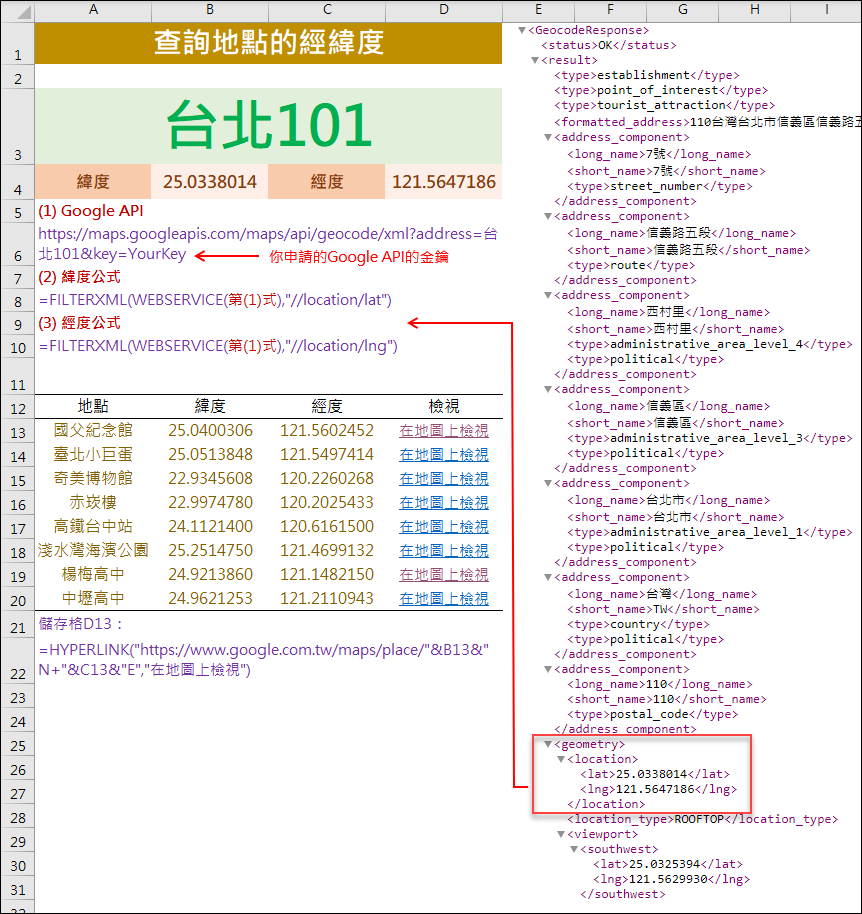The height and width of the screenshot is (914, 862).
Task: Collapse the GeocodeResponse root node
Action: pos(522,30)
